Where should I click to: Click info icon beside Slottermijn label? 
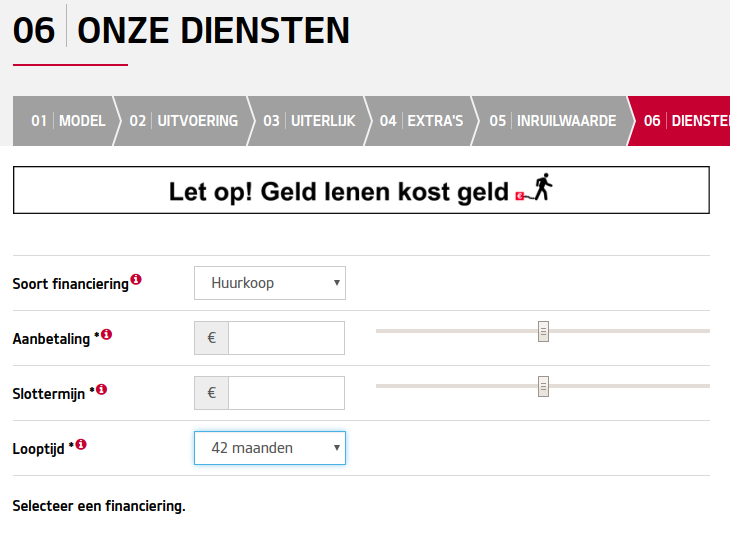tap(101, 389)
